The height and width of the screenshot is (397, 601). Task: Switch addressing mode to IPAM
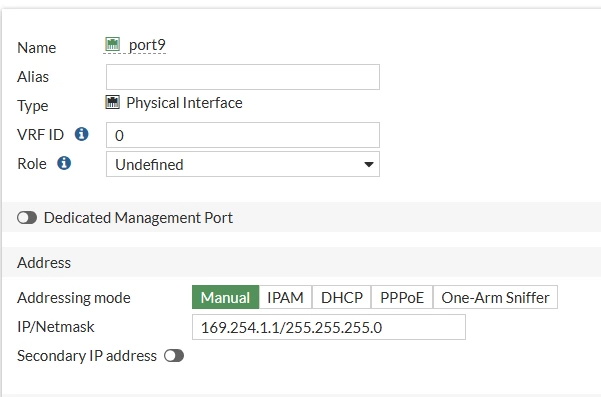point(286,297)
